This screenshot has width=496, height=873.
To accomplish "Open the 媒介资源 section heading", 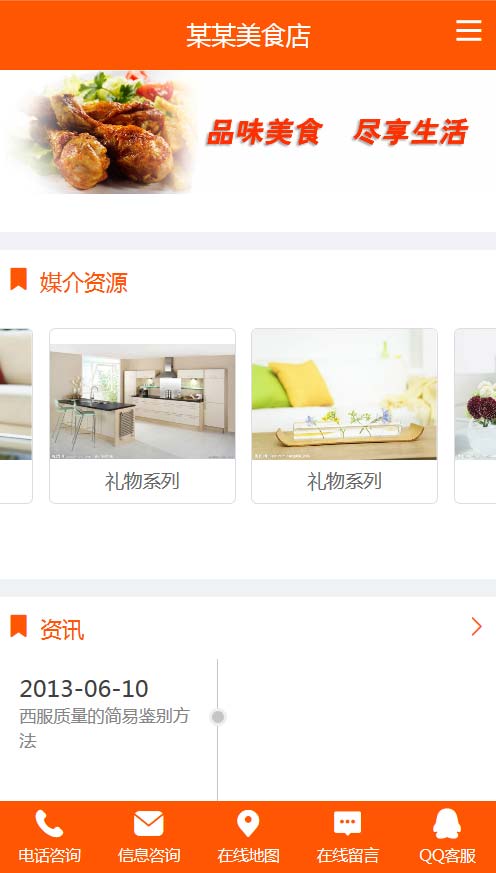I will pos(84,283).
